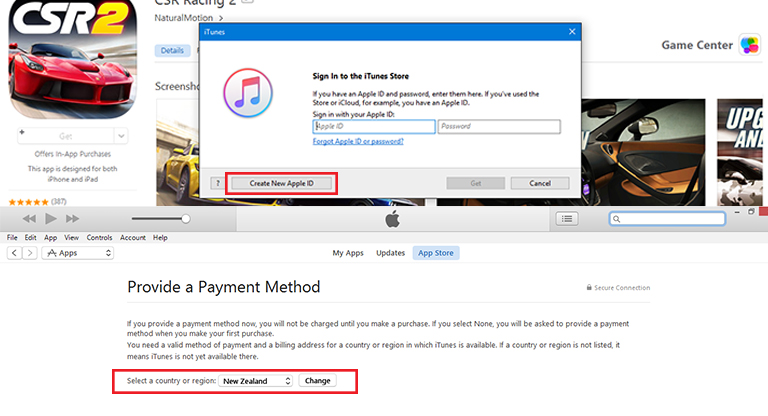
Task: Open the Edit menu
Action: pos(30,238)
